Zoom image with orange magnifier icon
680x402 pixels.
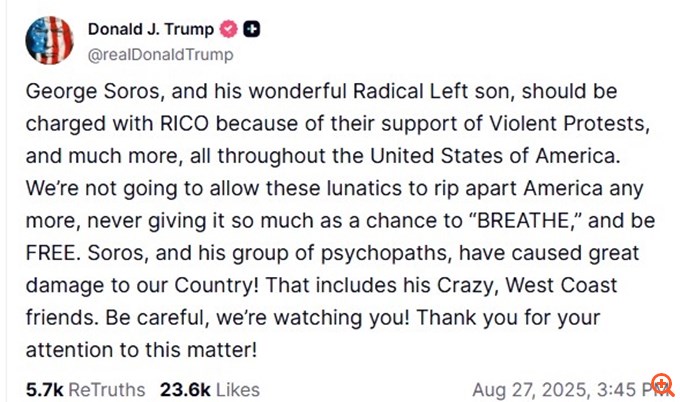[x=663, y=385]
